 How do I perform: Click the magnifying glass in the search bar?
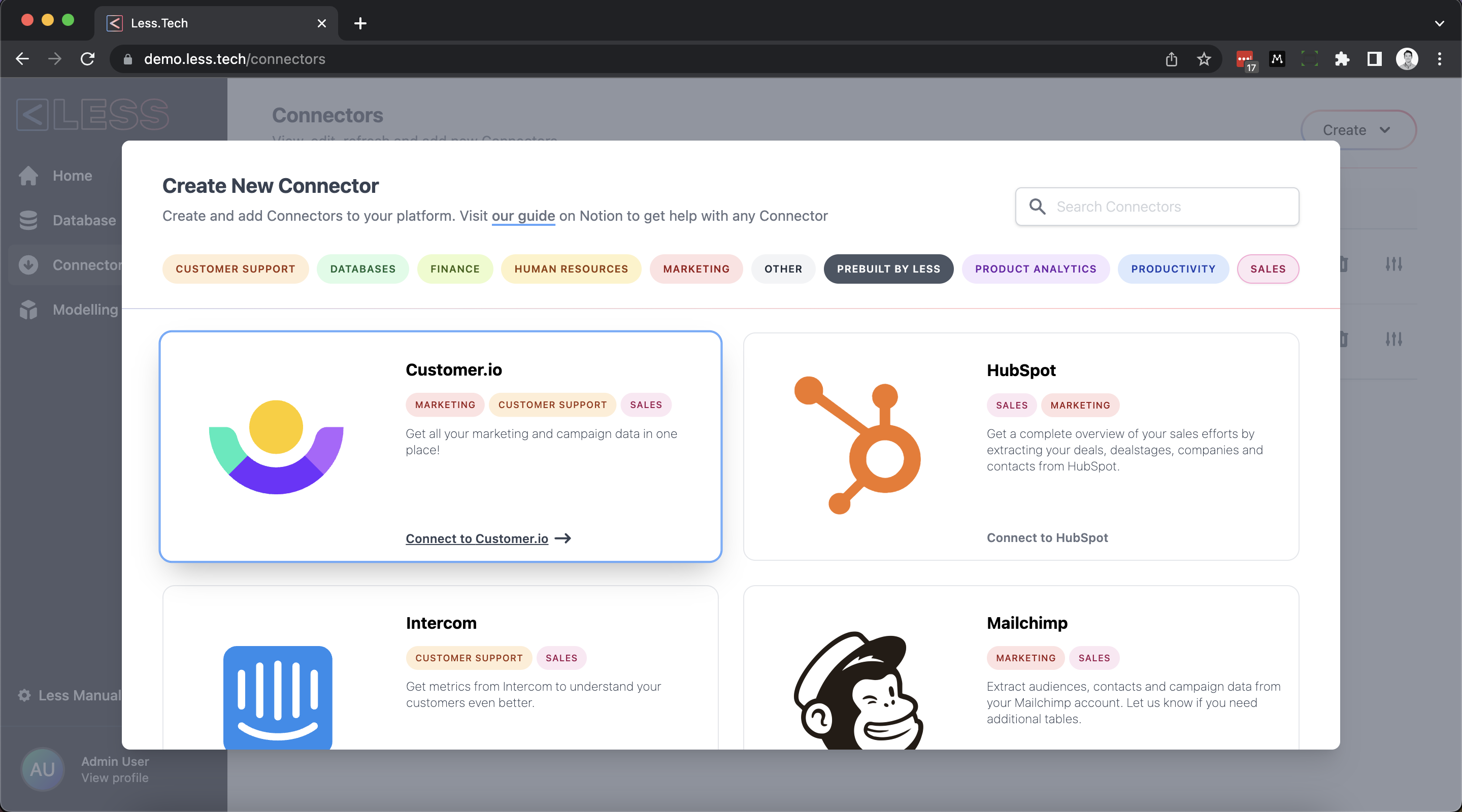pyautogui.click(x=1038, y=207)
